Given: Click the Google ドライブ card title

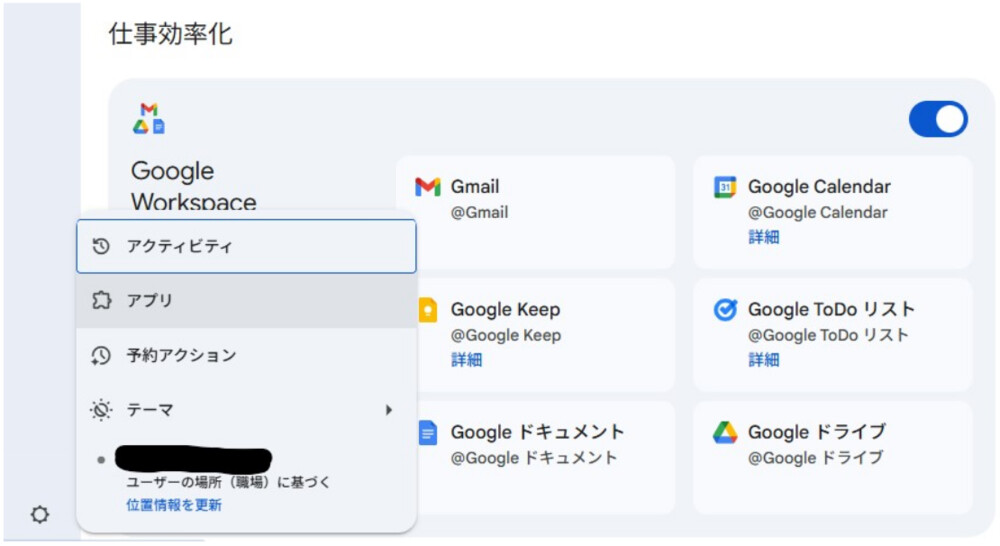Looking at the screenshot, I should 817,433.
